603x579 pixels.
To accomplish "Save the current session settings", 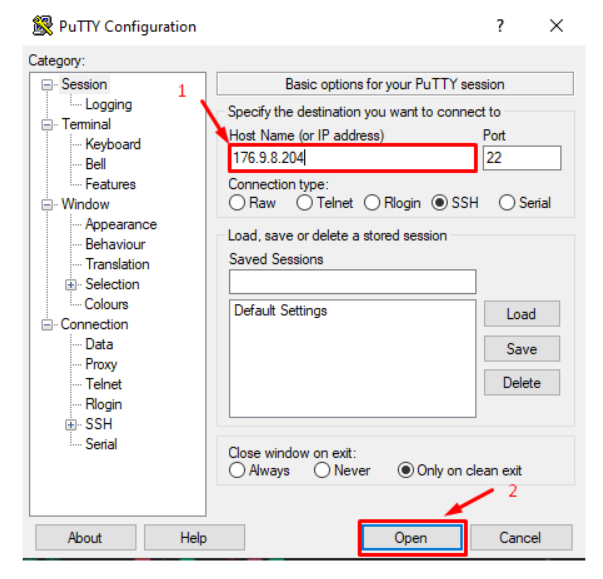I will pyautogui.click(x=521, y=349).
